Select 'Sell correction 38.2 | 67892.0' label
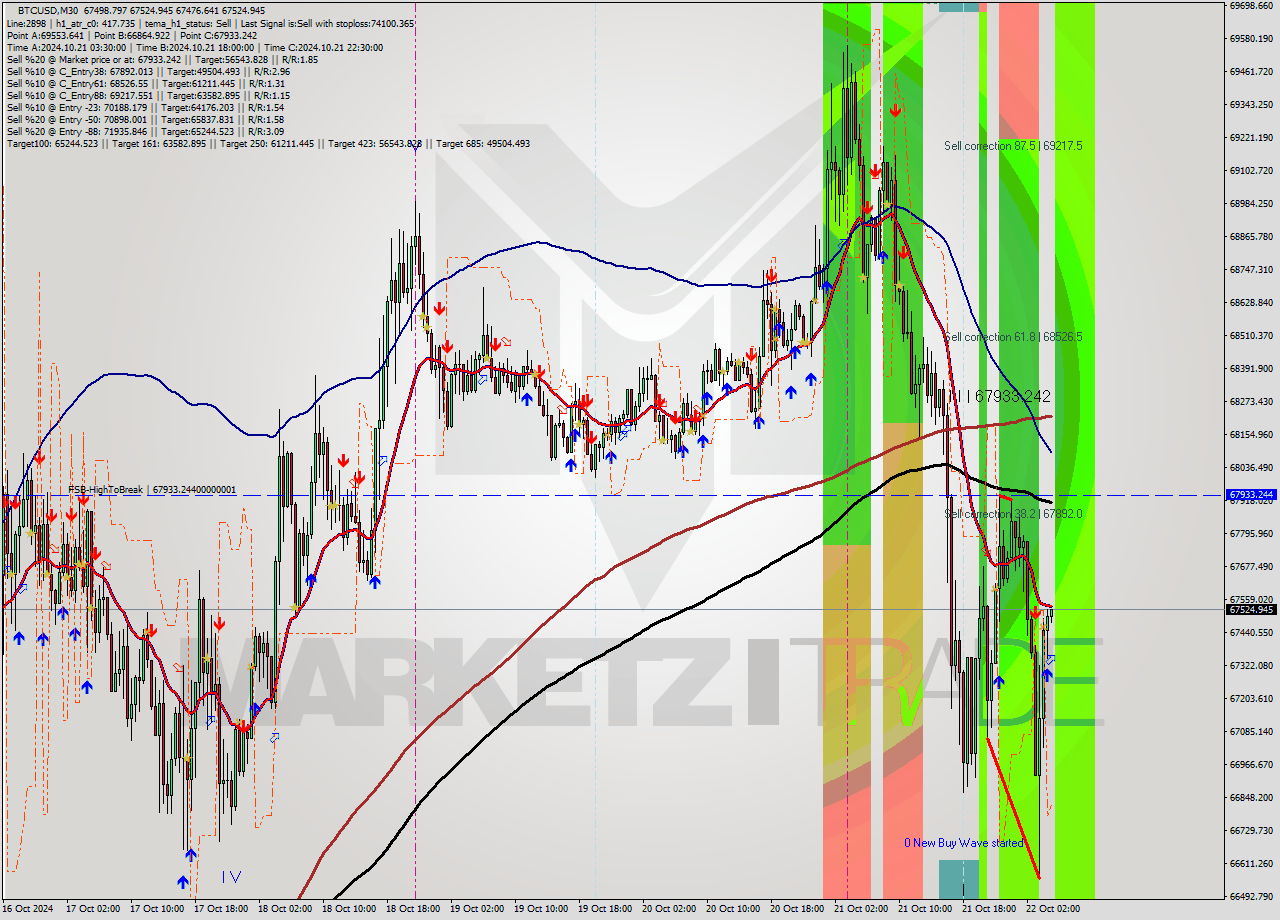This screenshot has width=1280, height=920. click(1013, 514)
